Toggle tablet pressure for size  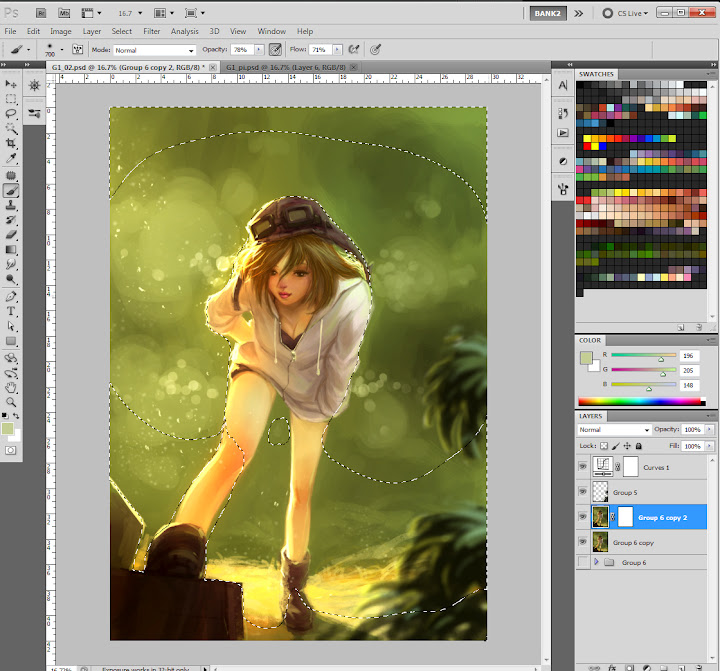pyautogui.click(x=376, y=50)
